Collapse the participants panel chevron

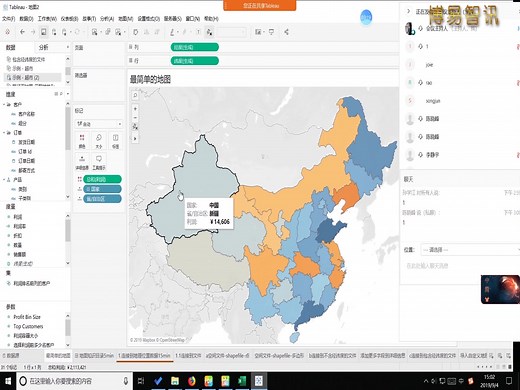pyautogui.click(x=408, y=11)
